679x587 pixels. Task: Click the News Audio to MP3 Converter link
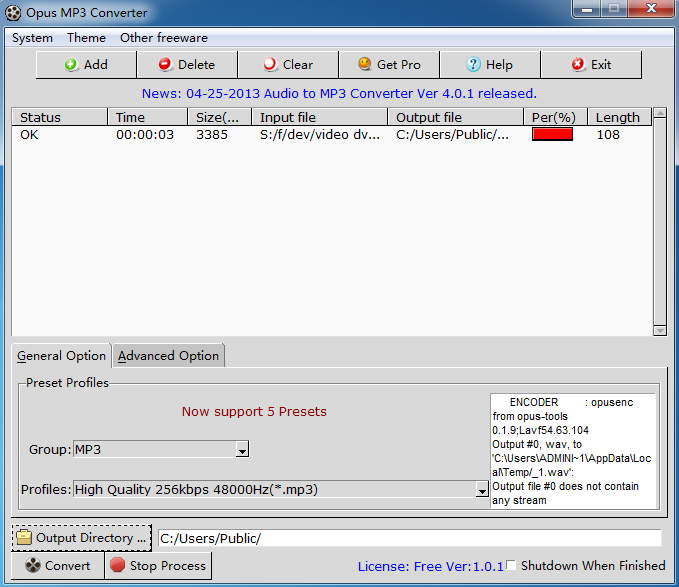point(339,94)
